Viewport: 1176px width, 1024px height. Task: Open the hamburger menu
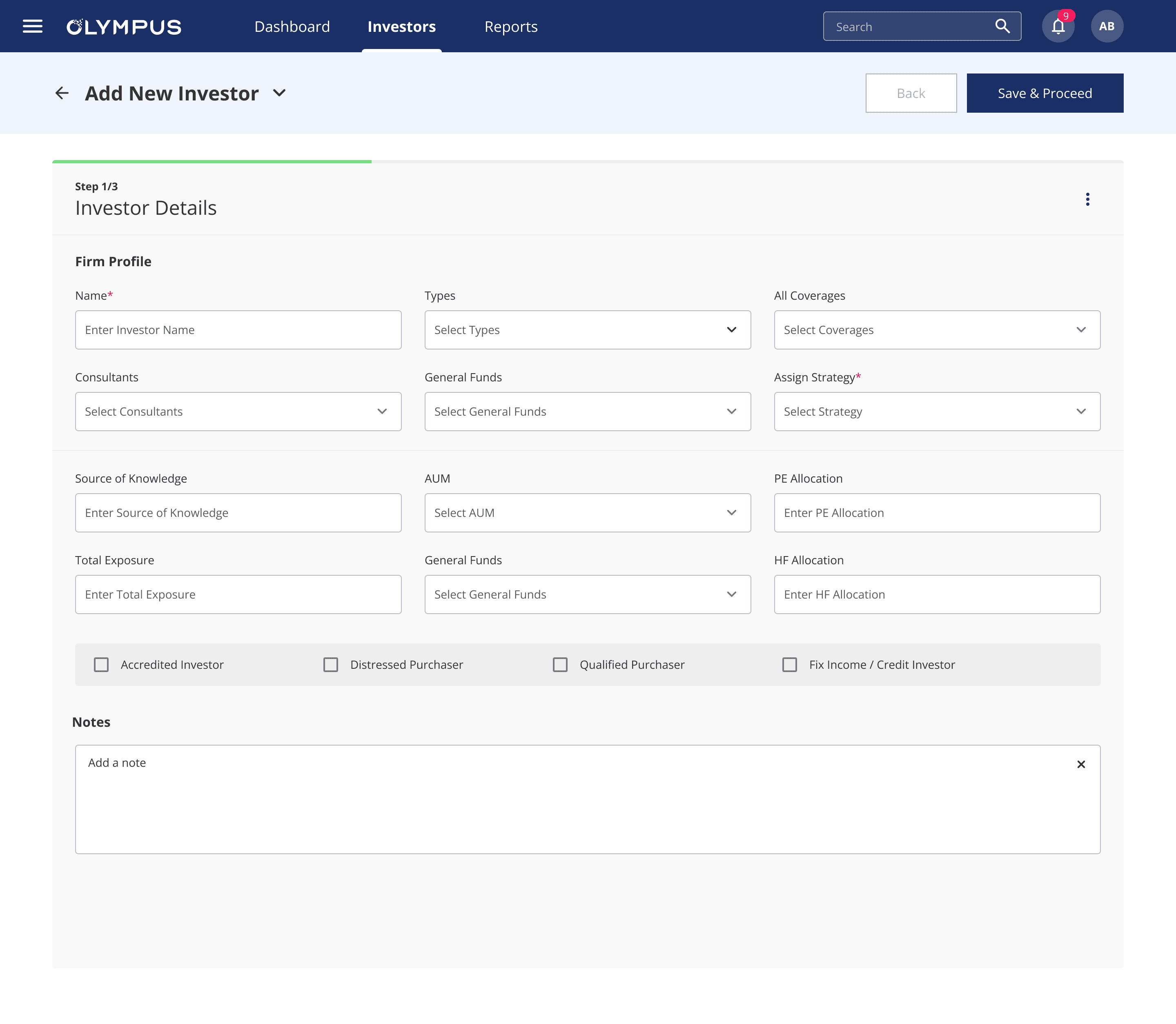[33, 26]
